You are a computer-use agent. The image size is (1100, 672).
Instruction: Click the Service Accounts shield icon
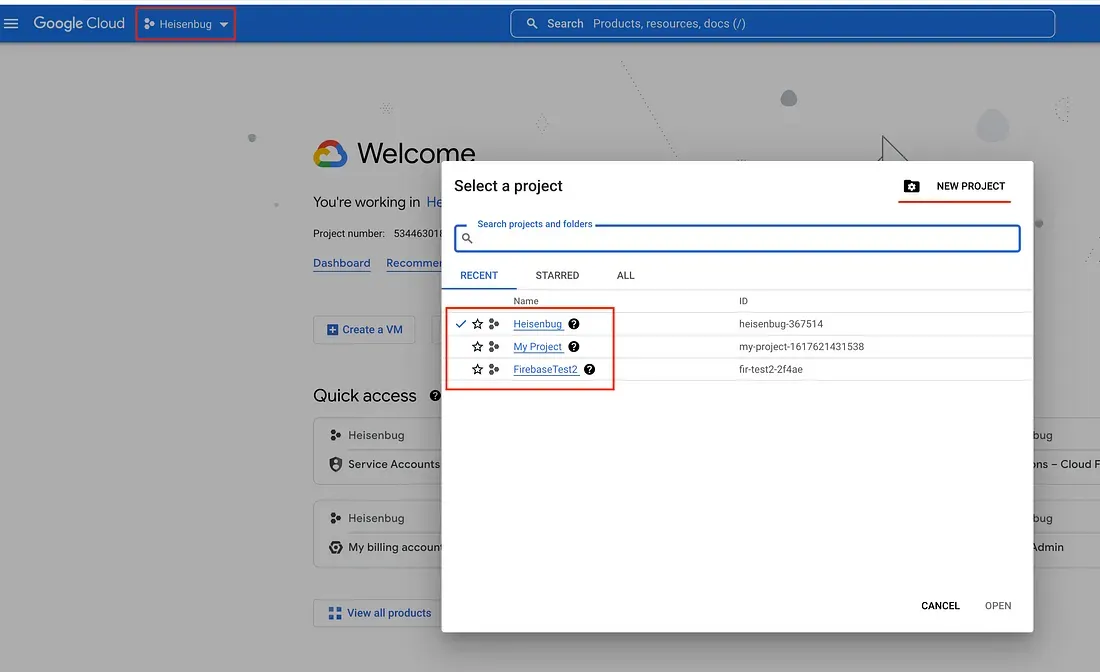336,464
